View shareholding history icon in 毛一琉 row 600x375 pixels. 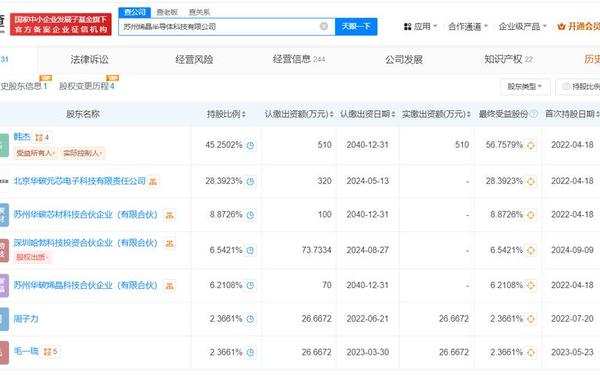click(250, 352)
